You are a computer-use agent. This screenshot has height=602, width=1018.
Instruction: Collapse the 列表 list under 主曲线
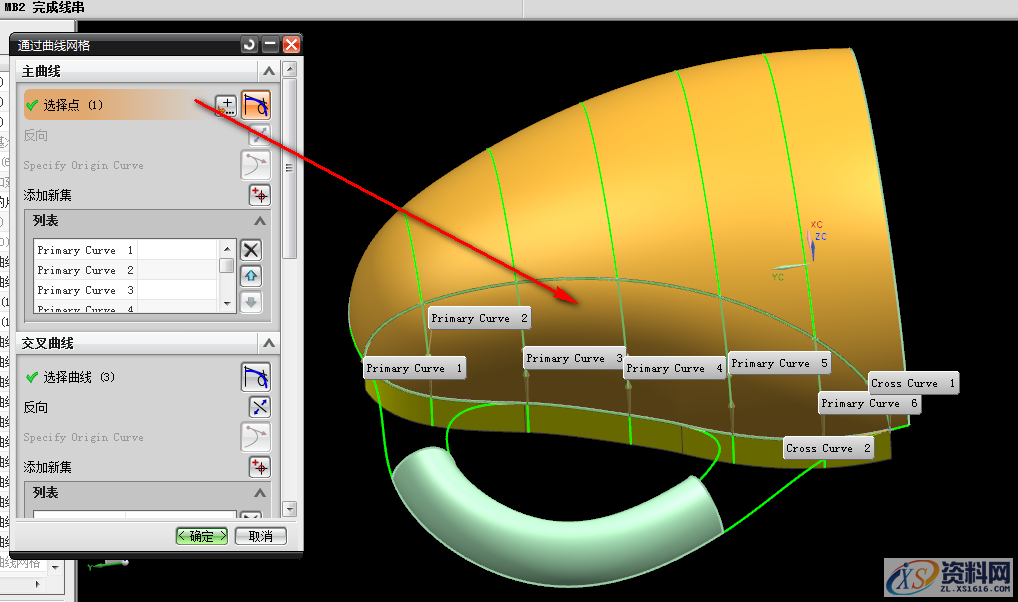260,221
